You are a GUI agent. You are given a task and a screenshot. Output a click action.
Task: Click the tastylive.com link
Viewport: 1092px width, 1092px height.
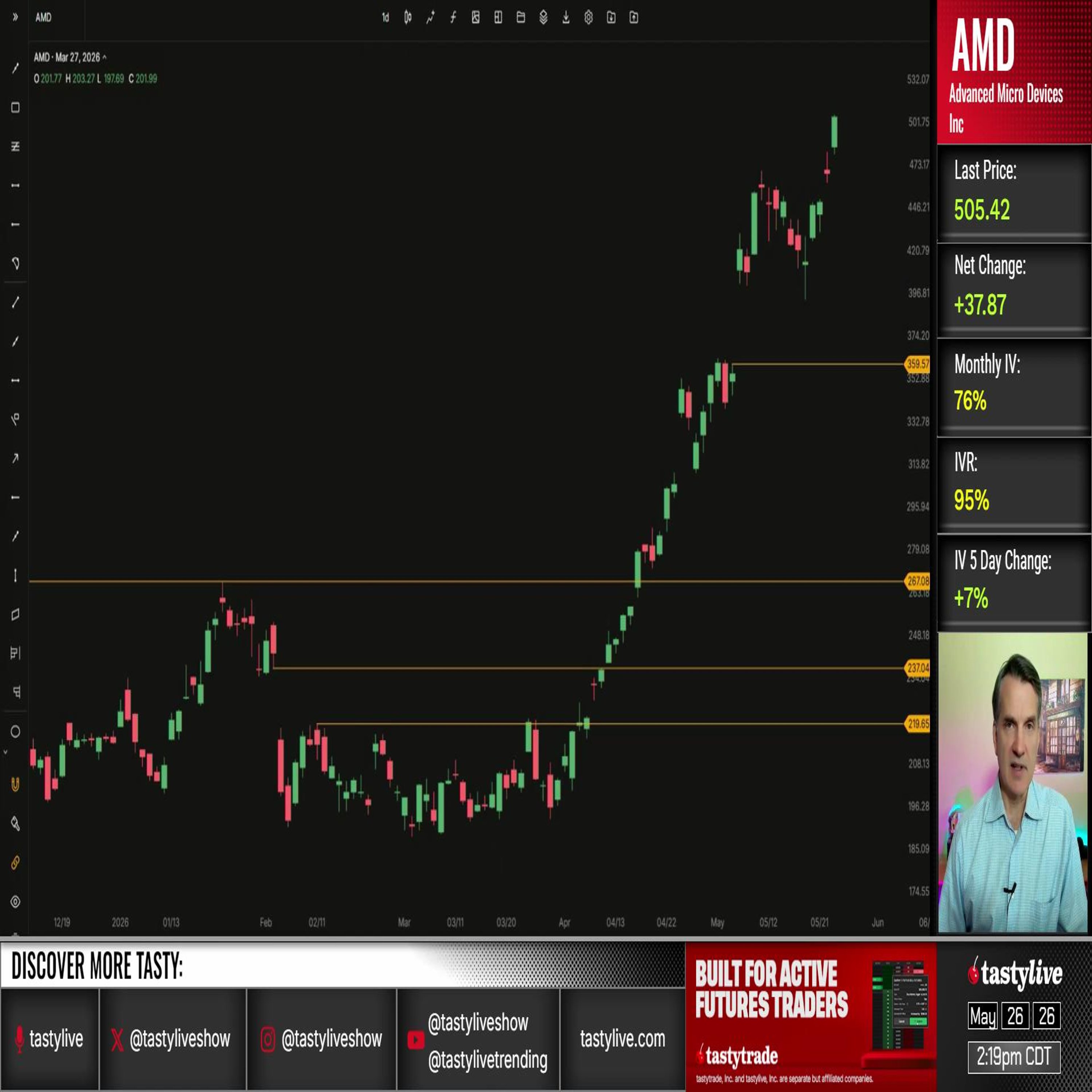pyautogui.click(x=622, y=1039)
